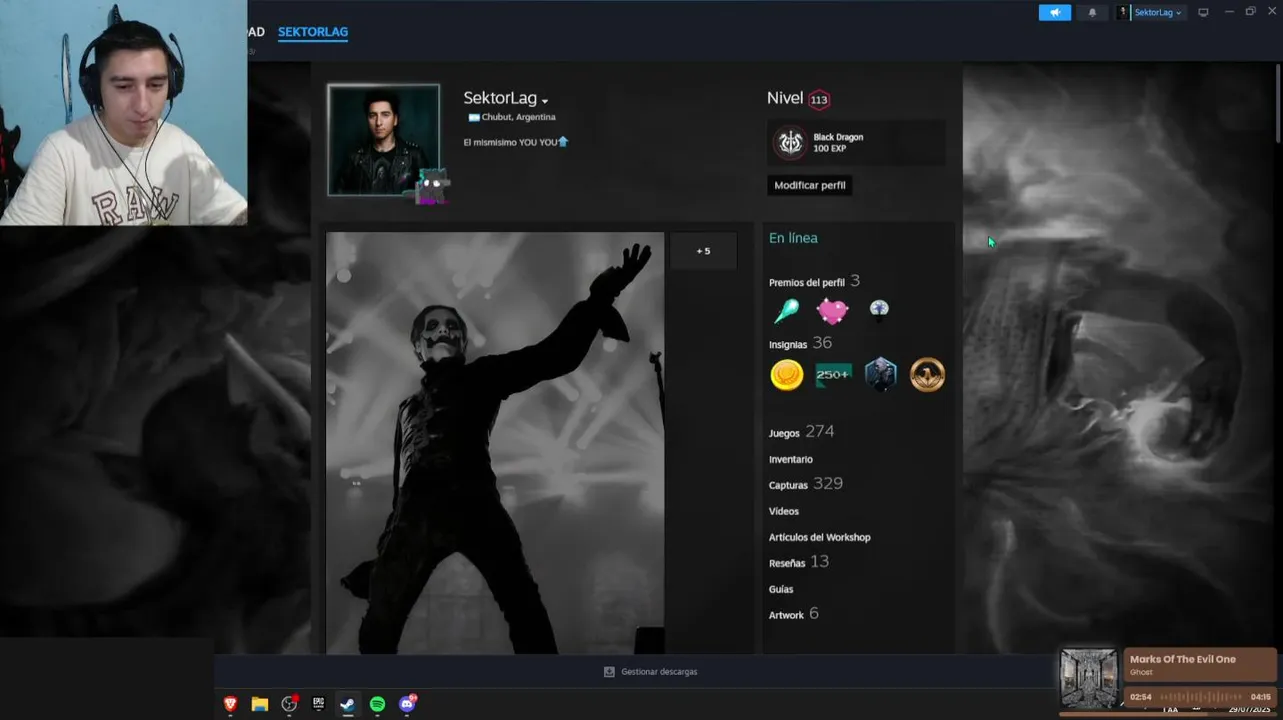This screenshot has height=720, width=1283.
Task: Click the Marks Of The Evil One album art
Action: coord(1088,679)
